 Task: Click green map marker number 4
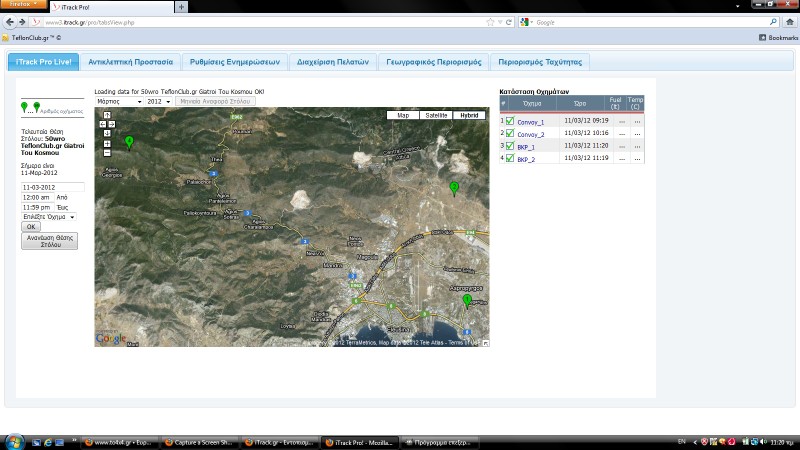[x=129, y=142]
